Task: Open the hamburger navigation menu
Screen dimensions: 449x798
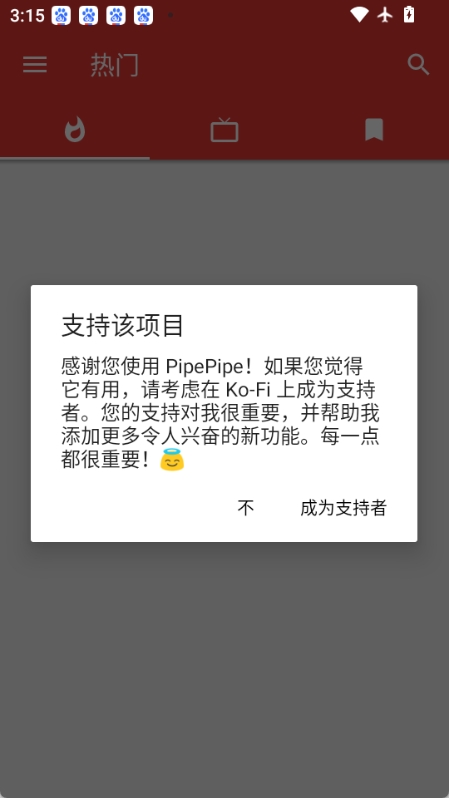Action: pos(35,65)
